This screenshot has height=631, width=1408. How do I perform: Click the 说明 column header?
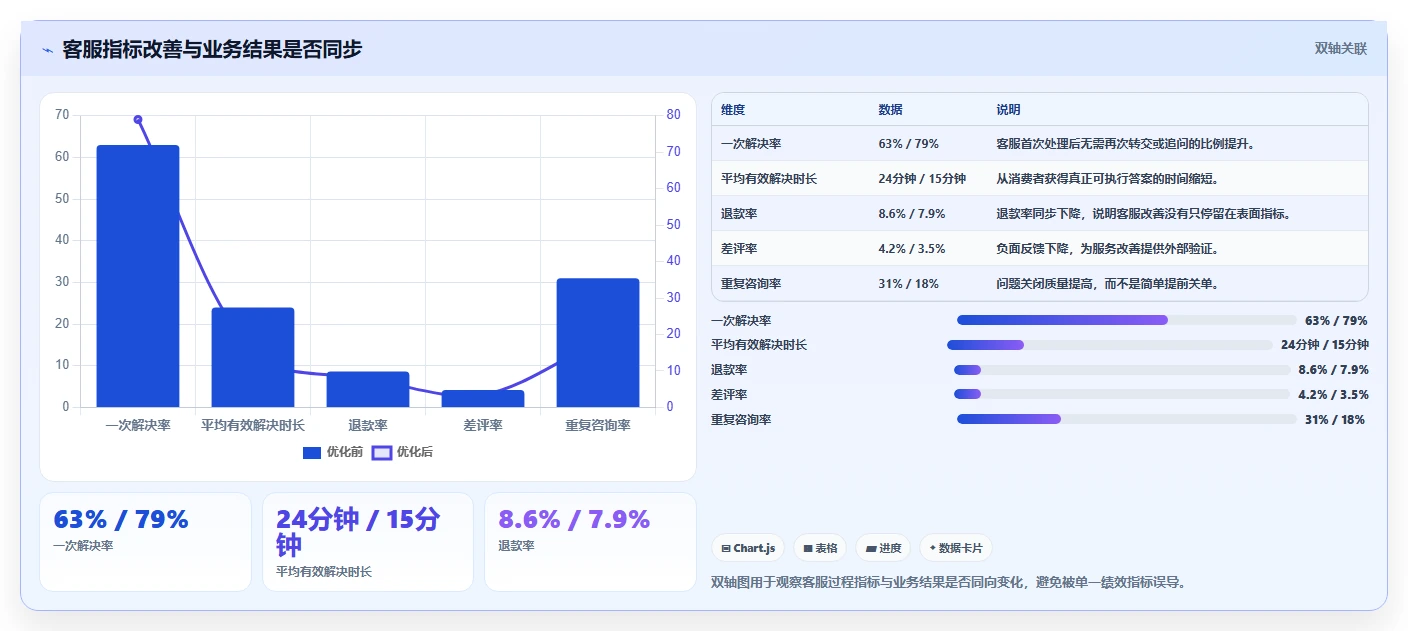[x=1008, y=110]
